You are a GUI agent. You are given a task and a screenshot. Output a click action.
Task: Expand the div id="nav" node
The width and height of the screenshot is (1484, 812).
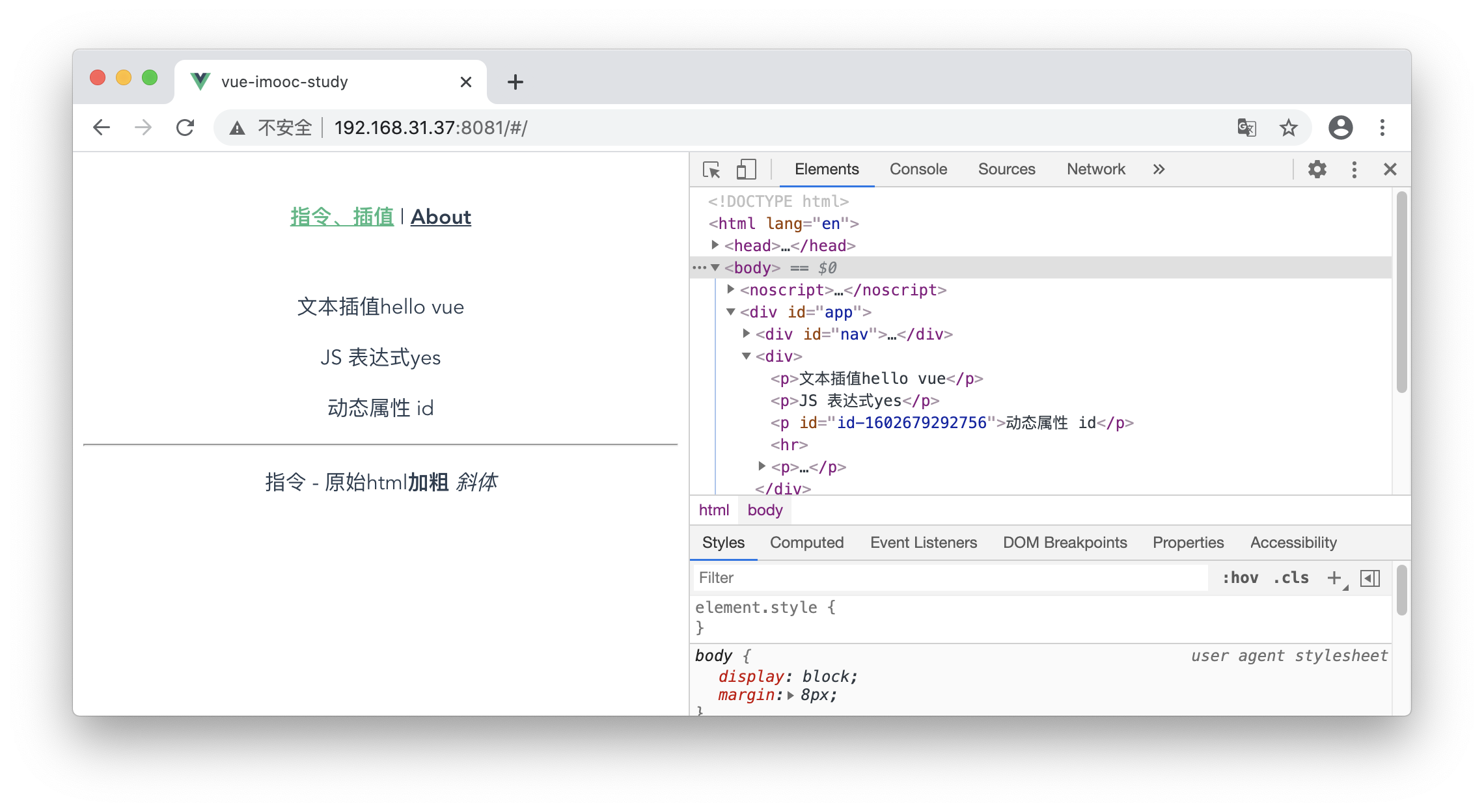pos(746,334)
